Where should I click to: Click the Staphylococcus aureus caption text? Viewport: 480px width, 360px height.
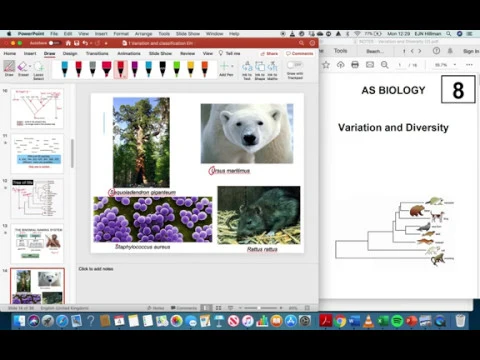[143, 247]
